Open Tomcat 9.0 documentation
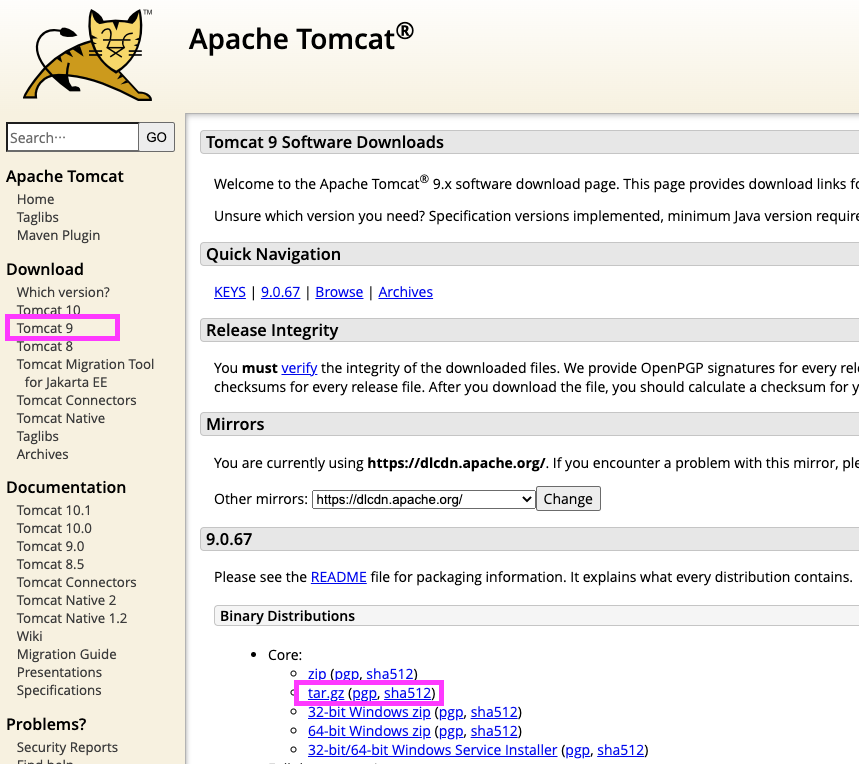The height and width of the screenshot is (764, 859). [x=50, y=547]
